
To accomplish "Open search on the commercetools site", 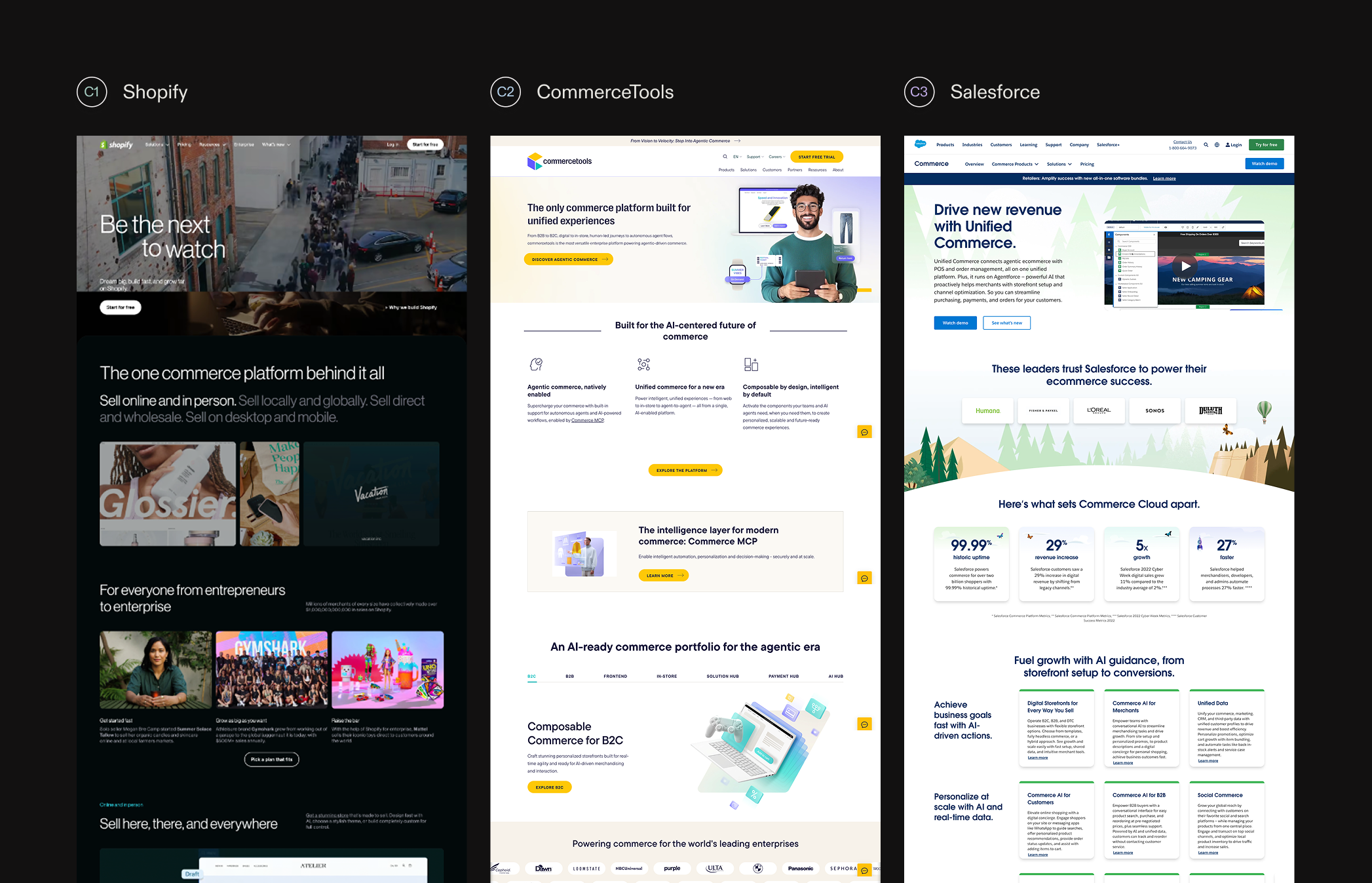I will tap(725, 157).
